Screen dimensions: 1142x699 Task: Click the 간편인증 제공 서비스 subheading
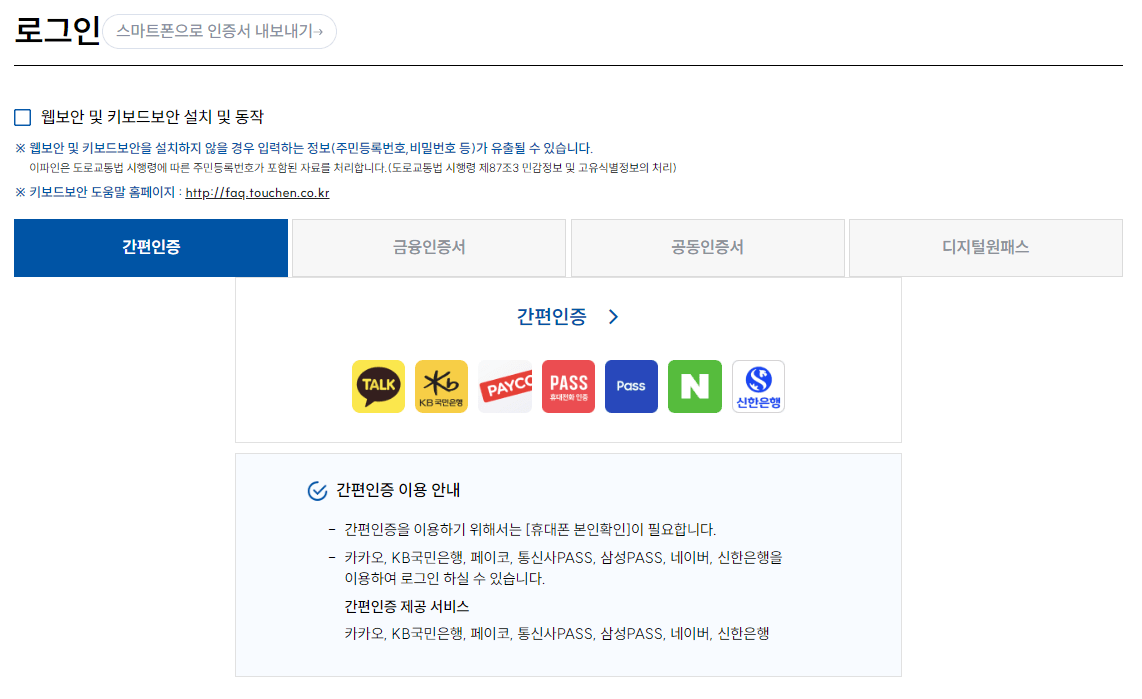[x=406, y=607]
